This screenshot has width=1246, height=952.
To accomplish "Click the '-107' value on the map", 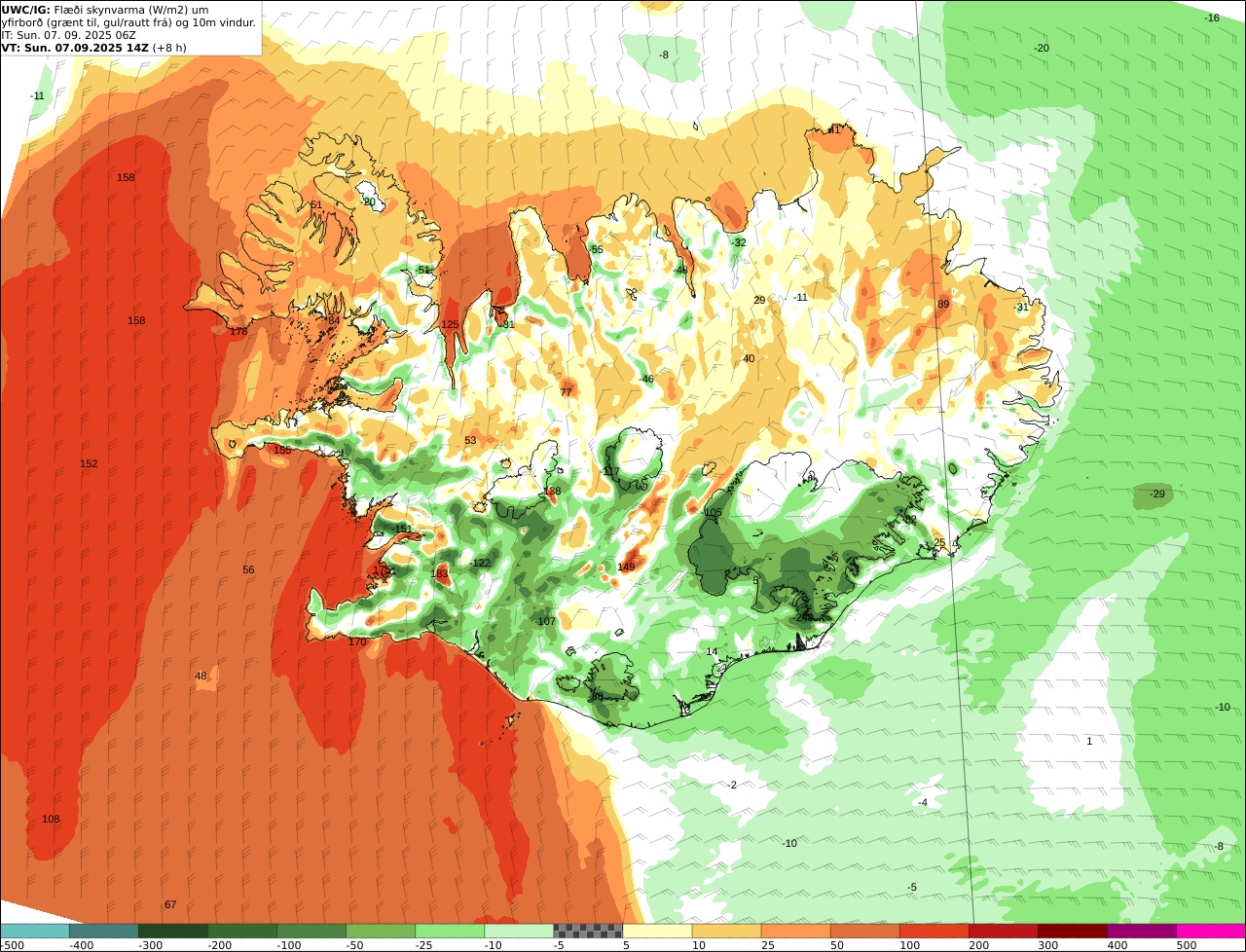I will 545,621.
